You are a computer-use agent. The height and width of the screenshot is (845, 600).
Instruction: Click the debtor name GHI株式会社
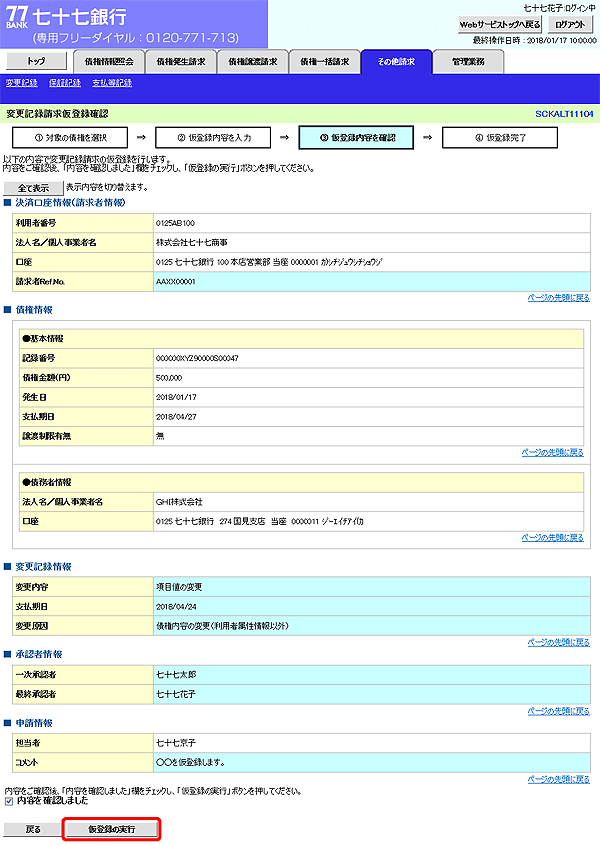179,502
